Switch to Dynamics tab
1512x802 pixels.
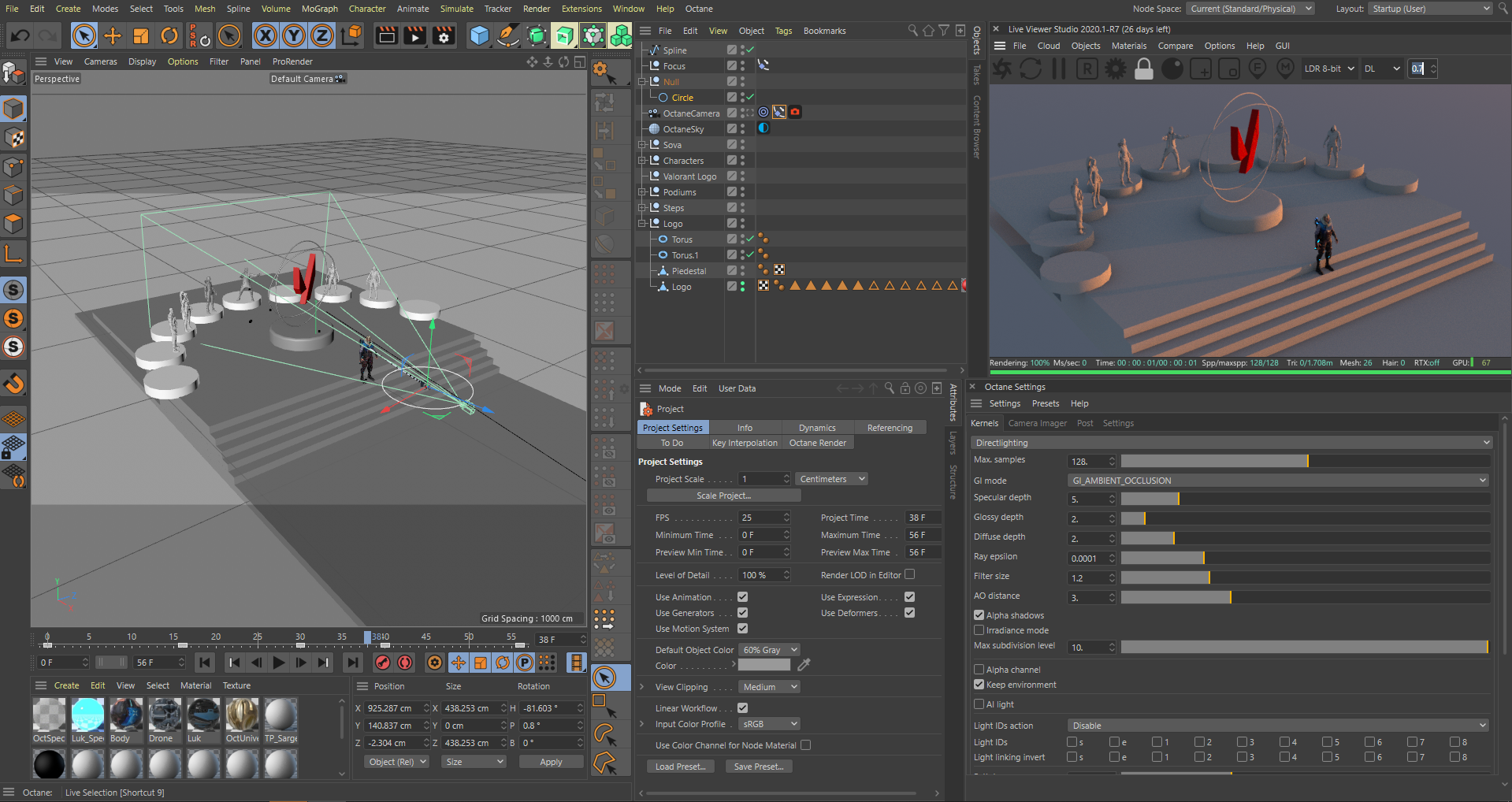pyautogui.click(x=817, y=428)
